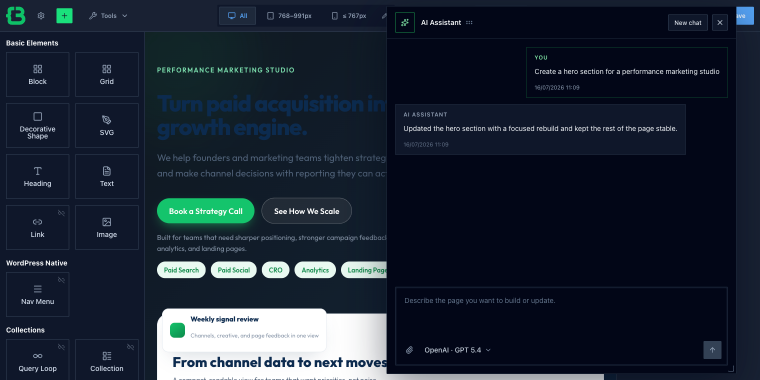The height and width of the screenshot is (380, 760).
Task: Add an Image element
Action: click(x=107, y=227)
